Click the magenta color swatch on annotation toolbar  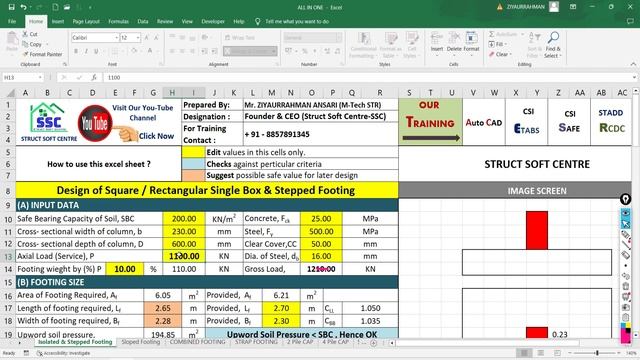[x=625, y=336]
